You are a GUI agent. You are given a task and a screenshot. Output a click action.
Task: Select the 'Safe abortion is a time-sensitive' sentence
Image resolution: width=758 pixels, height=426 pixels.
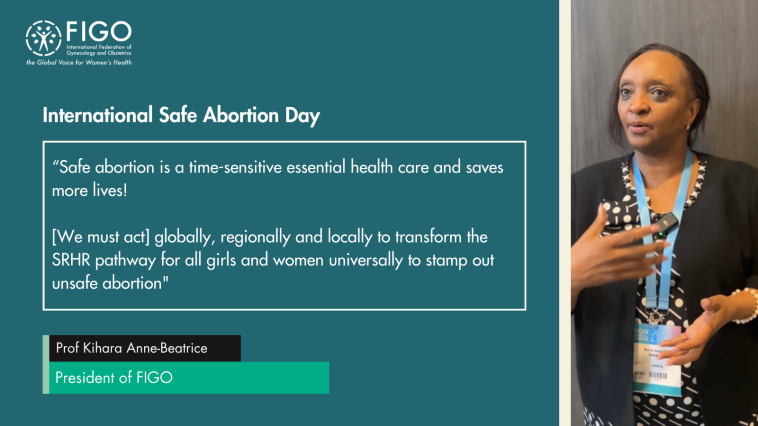pos(277,178)
